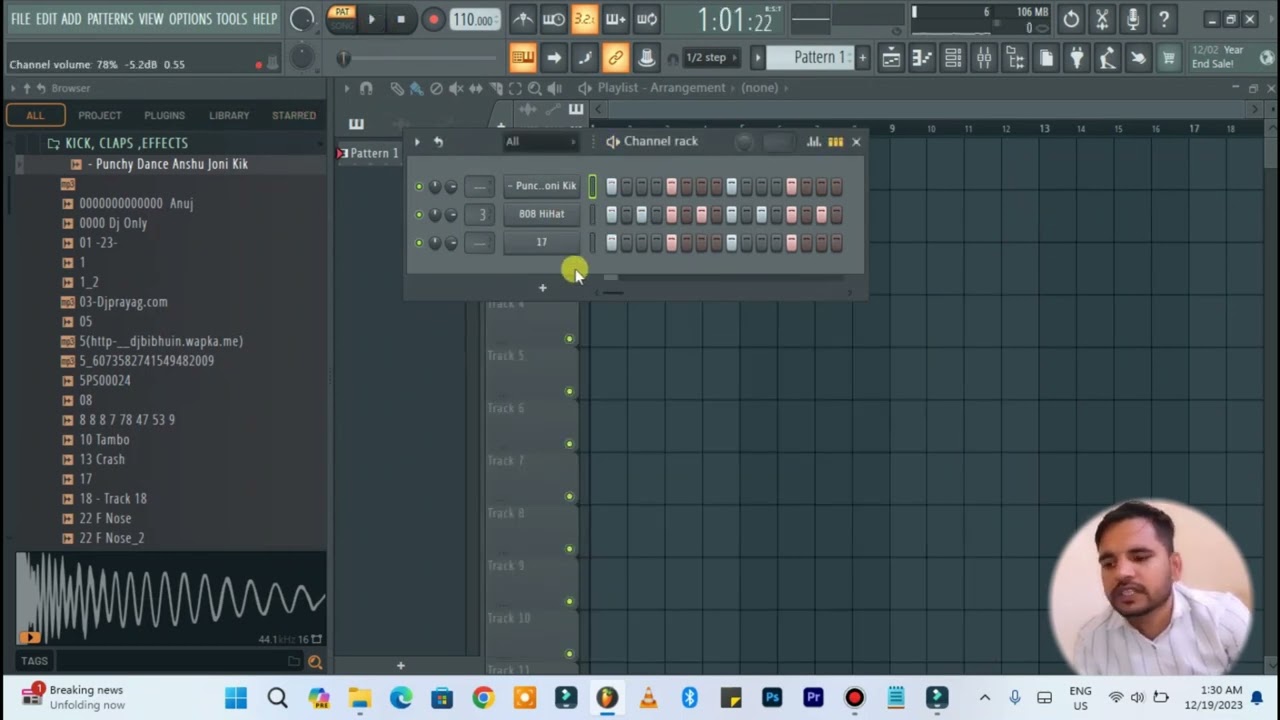Select the Slip tool in Playlist
This screenshot has height=720, width=1280.
[x=476, y=89]
